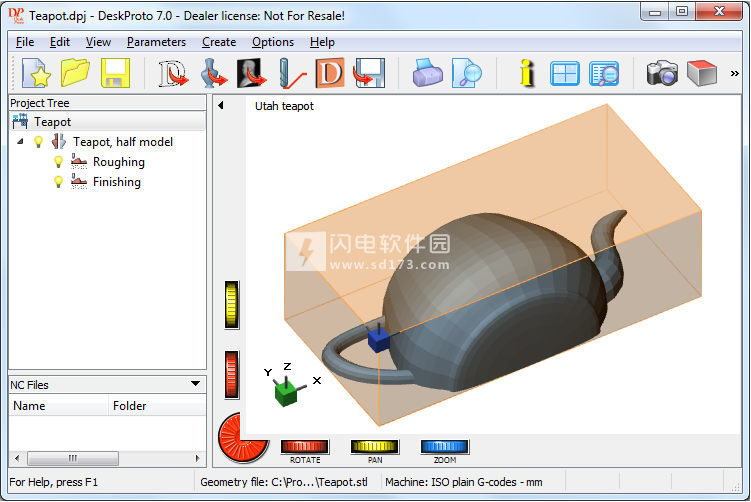The width and height of the screenshot is (751, 502).
Task: Open the cutter toolpath parameters icon
Action: [x=292, y=73]
